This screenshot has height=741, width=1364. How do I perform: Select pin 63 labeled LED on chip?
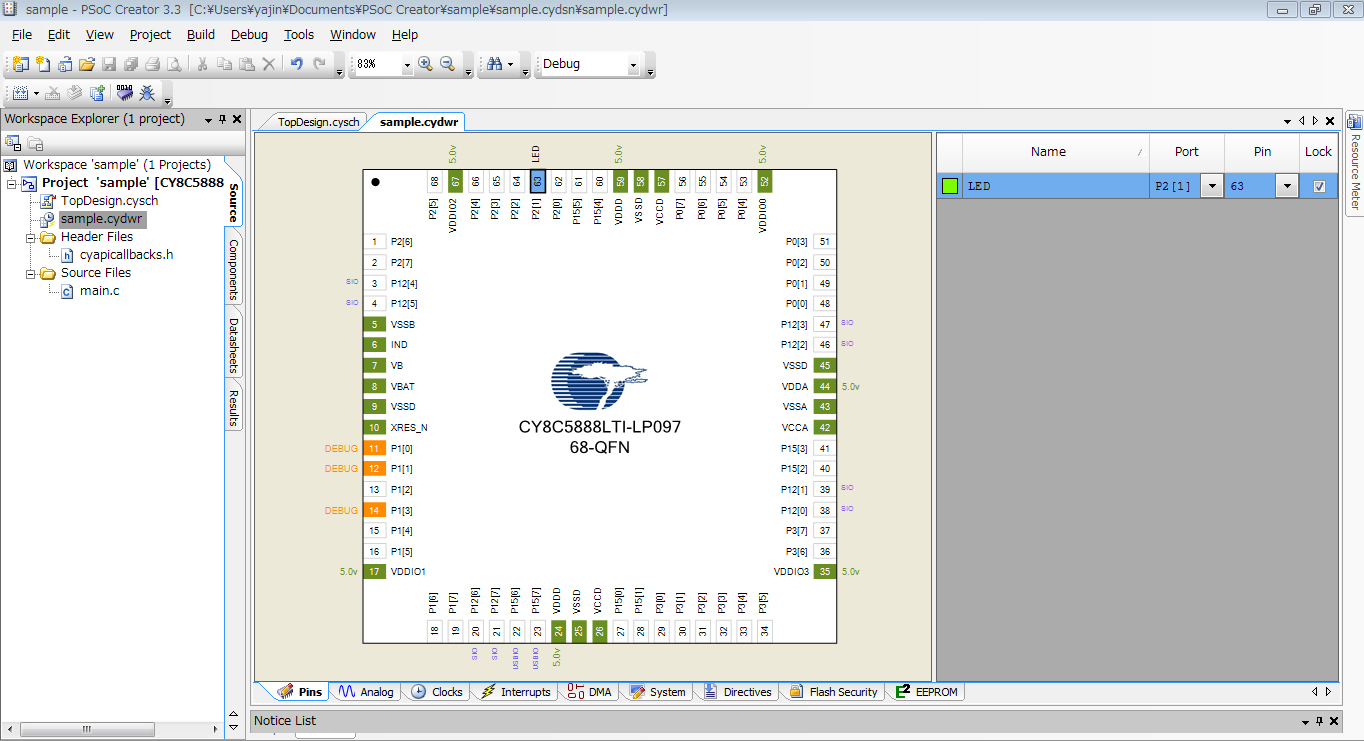(537, 182)
